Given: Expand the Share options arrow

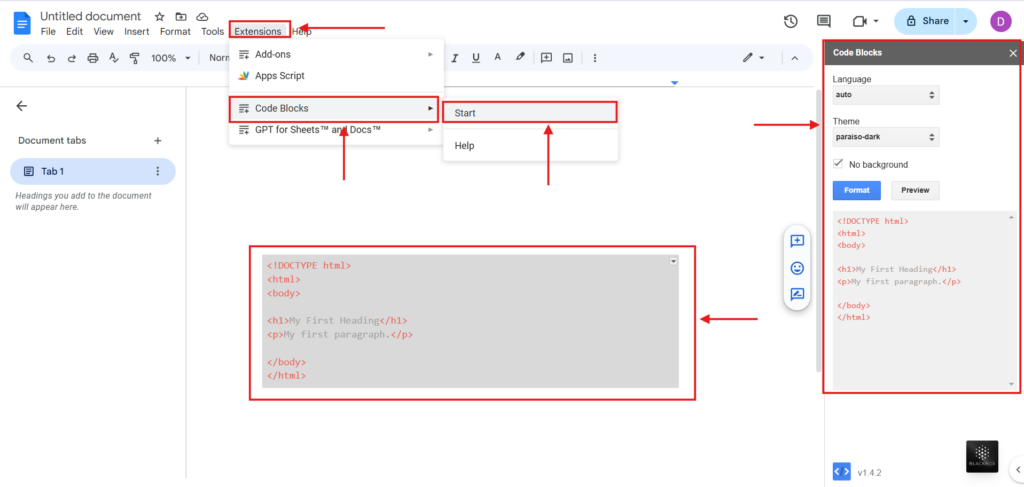Looking at the screenshot, I should (966, 21).
